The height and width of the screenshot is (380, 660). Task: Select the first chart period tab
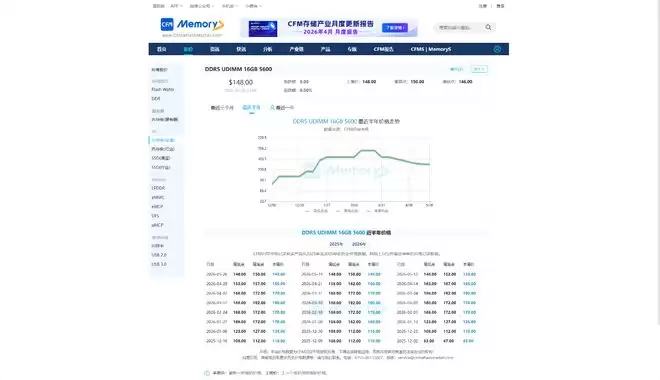222,108
